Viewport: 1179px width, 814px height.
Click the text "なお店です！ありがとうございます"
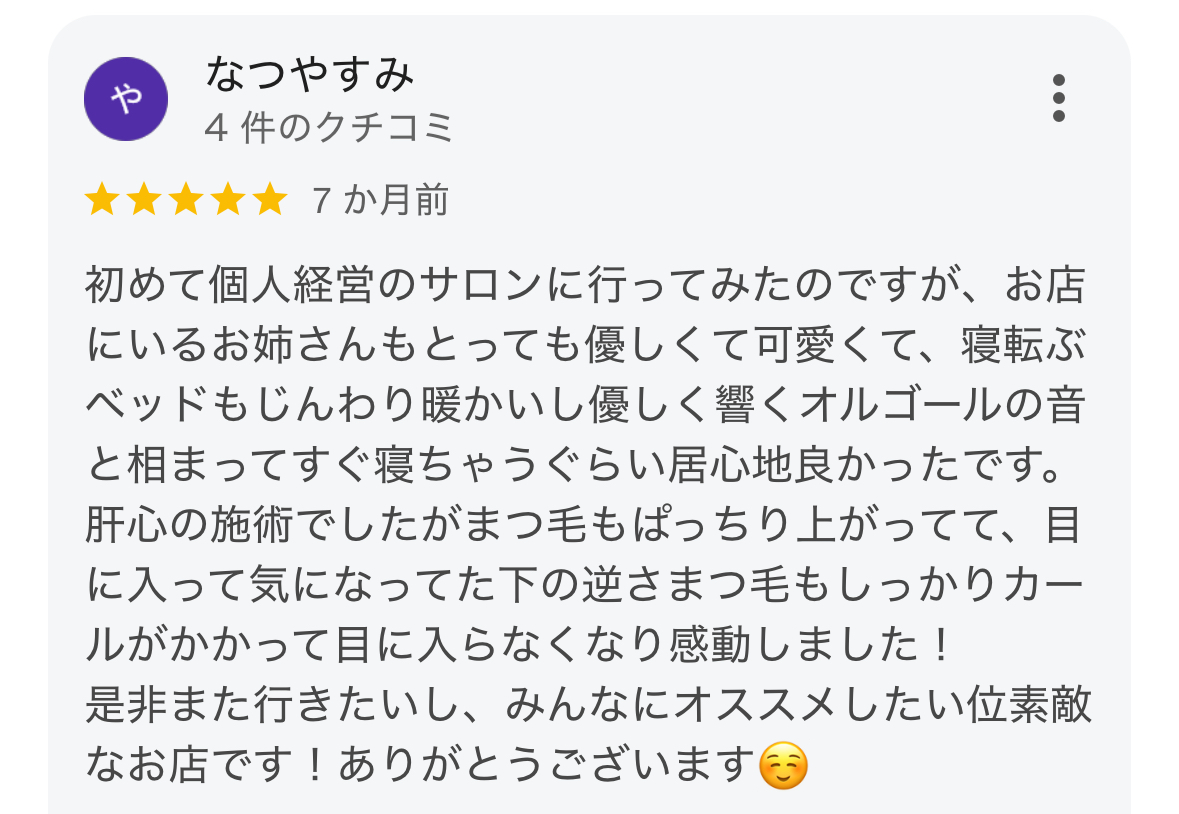tap(420, 767)
